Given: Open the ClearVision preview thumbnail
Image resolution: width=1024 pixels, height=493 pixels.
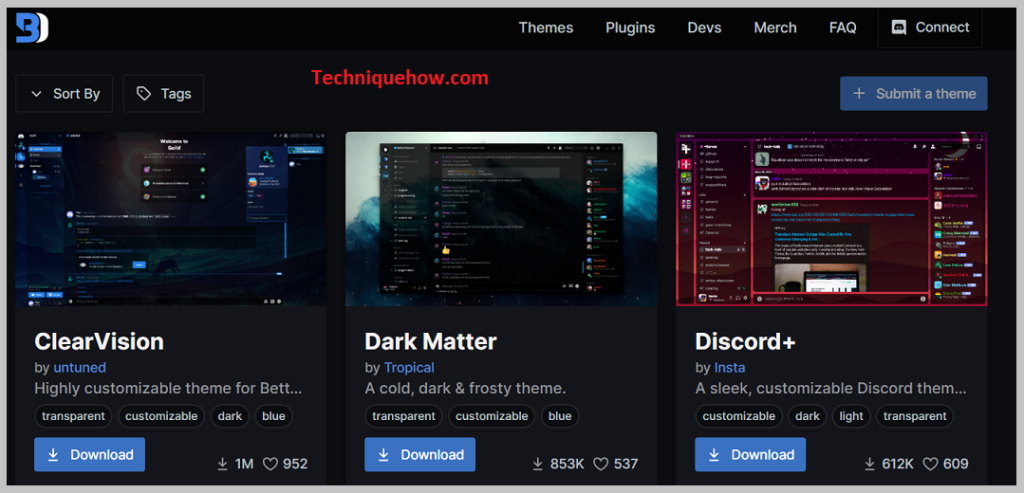Looking at the screenshot, I should [x=171, y=219].
